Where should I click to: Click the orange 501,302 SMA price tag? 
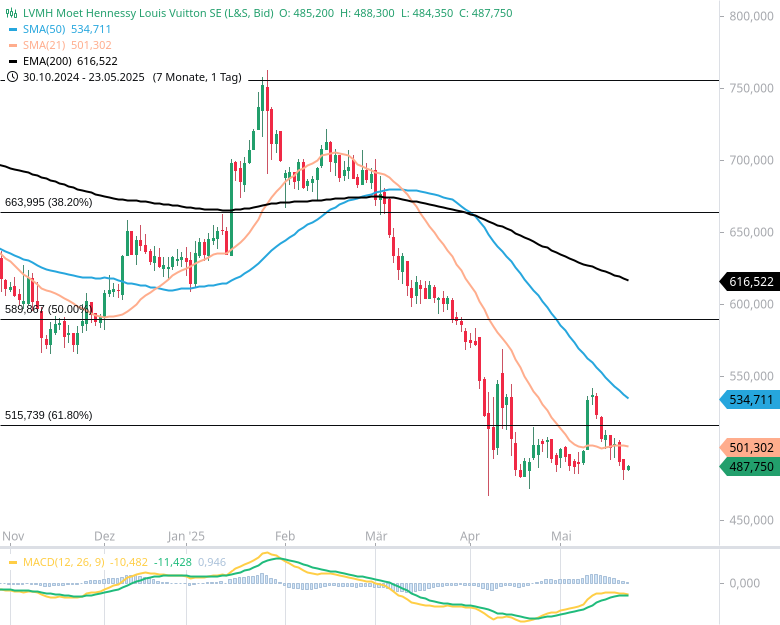coord(750,448)
